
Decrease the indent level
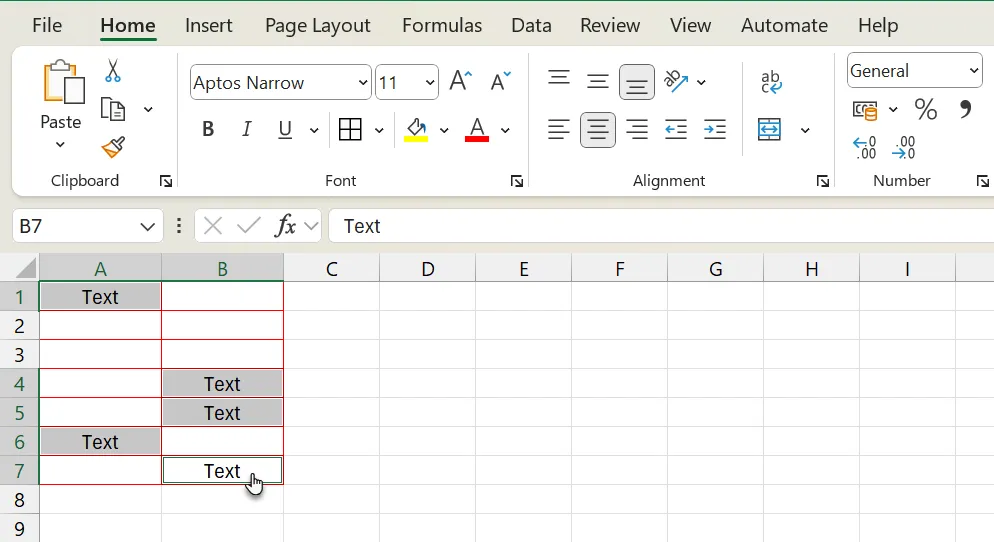pos(676,130)
